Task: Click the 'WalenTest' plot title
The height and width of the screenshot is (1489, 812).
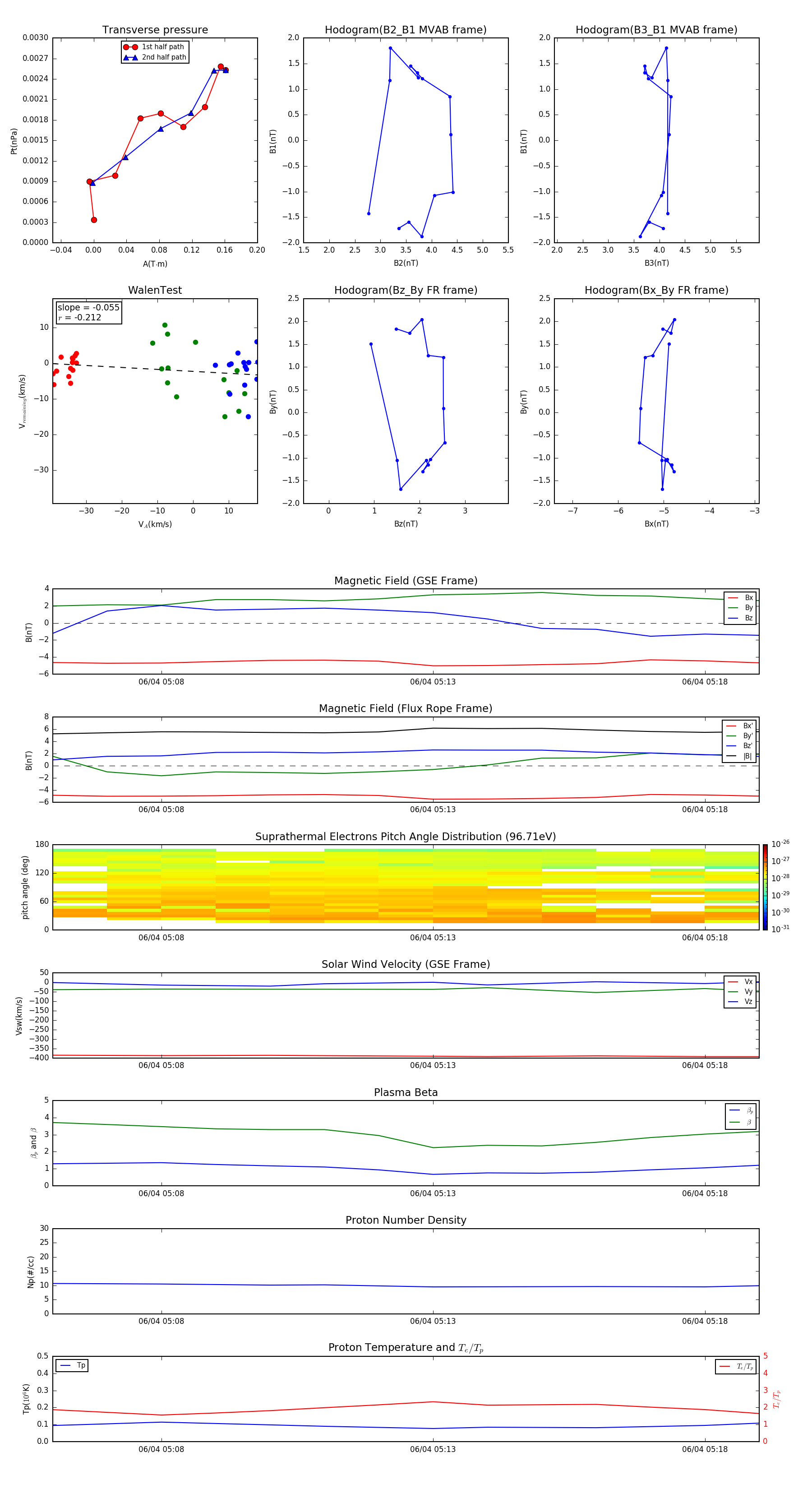Action: pyautogui.click(x=155, y=290)
